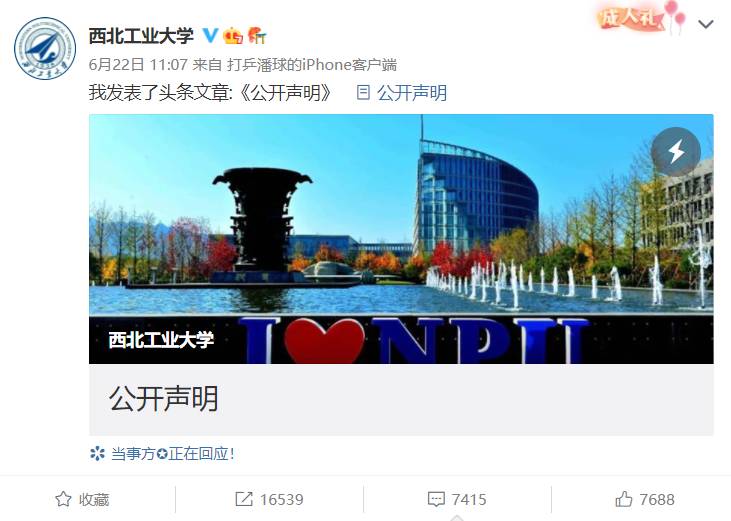Click the badge icon after the crown
This screenshot has width=731, height=521.
(x=256, y=35)
